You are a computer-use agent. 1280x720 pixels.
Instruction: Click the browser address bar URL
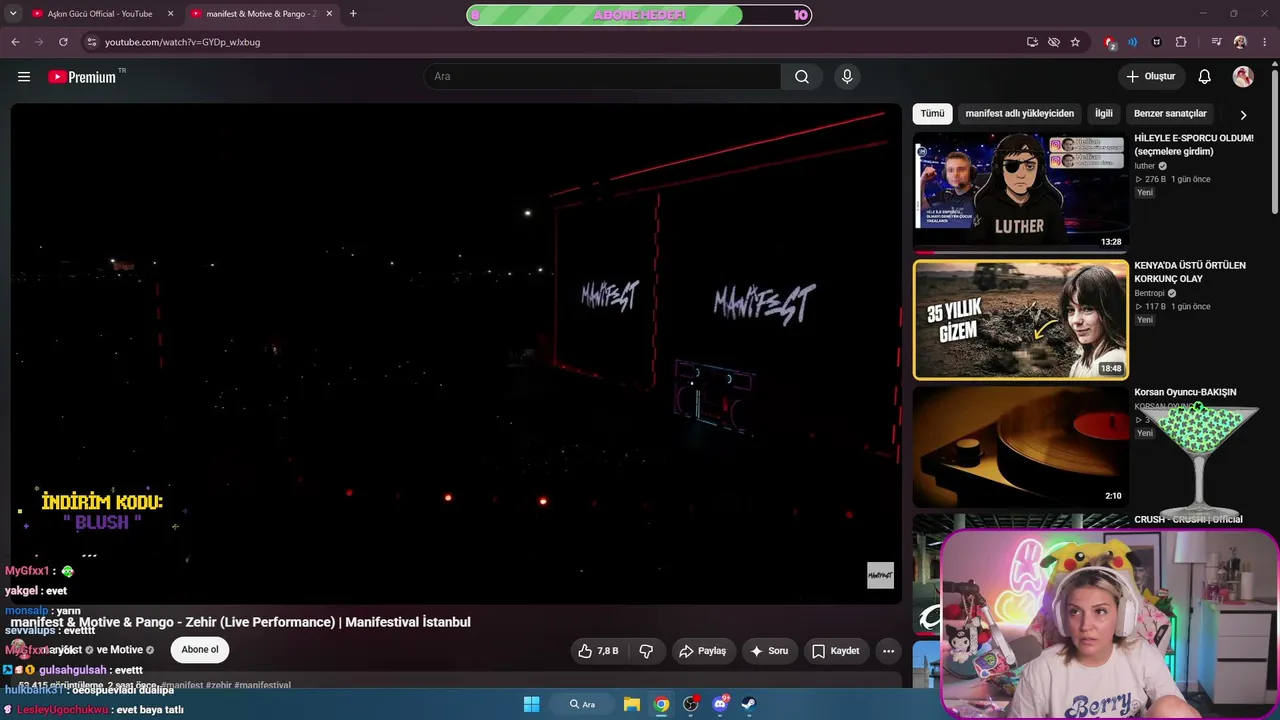pyautogui.click(x=182, y=42)
